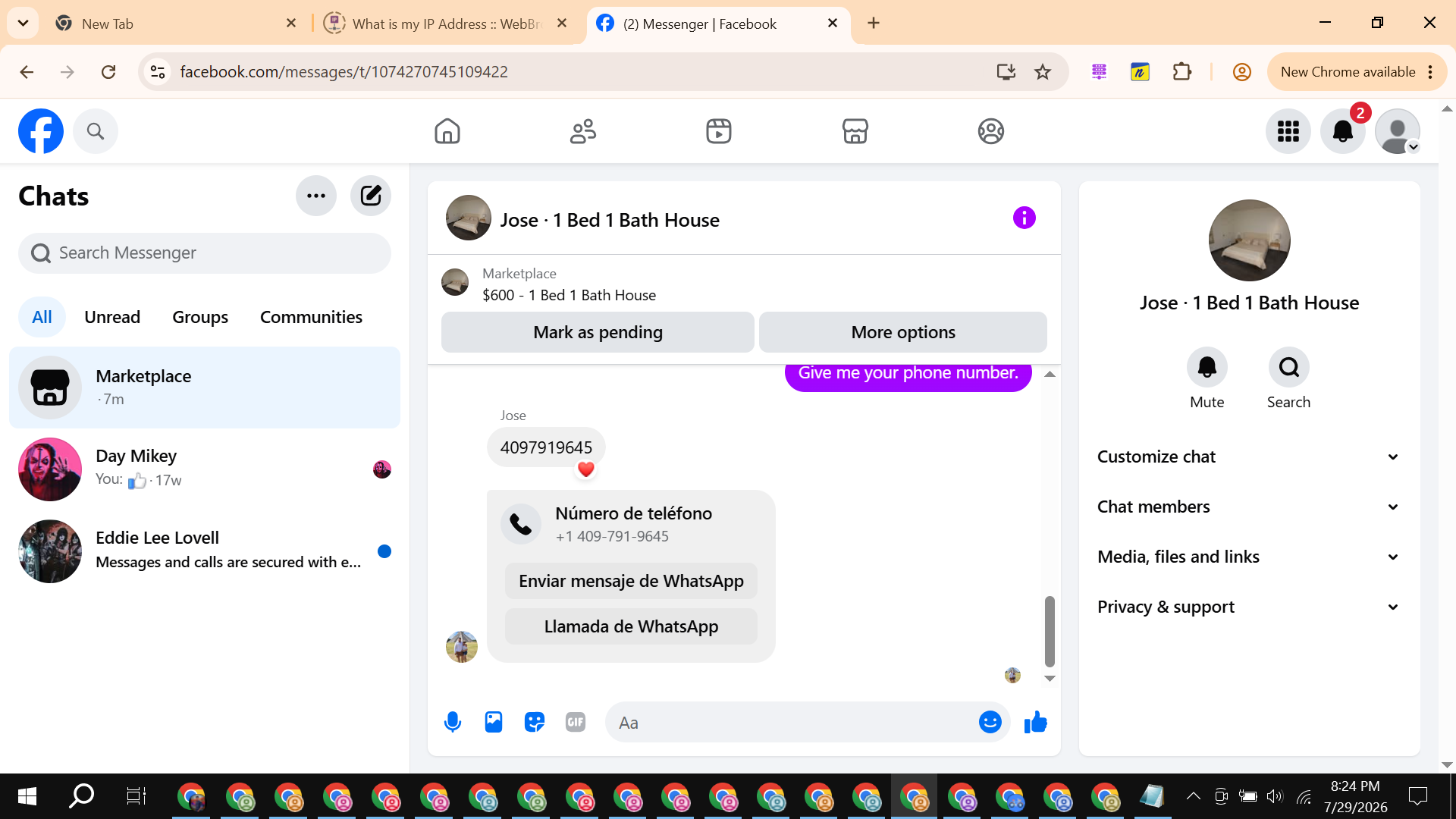Viewport: 1456px width, 819px height.
Task: Click the browser address bar URL
Action: [x=344, y=72]
